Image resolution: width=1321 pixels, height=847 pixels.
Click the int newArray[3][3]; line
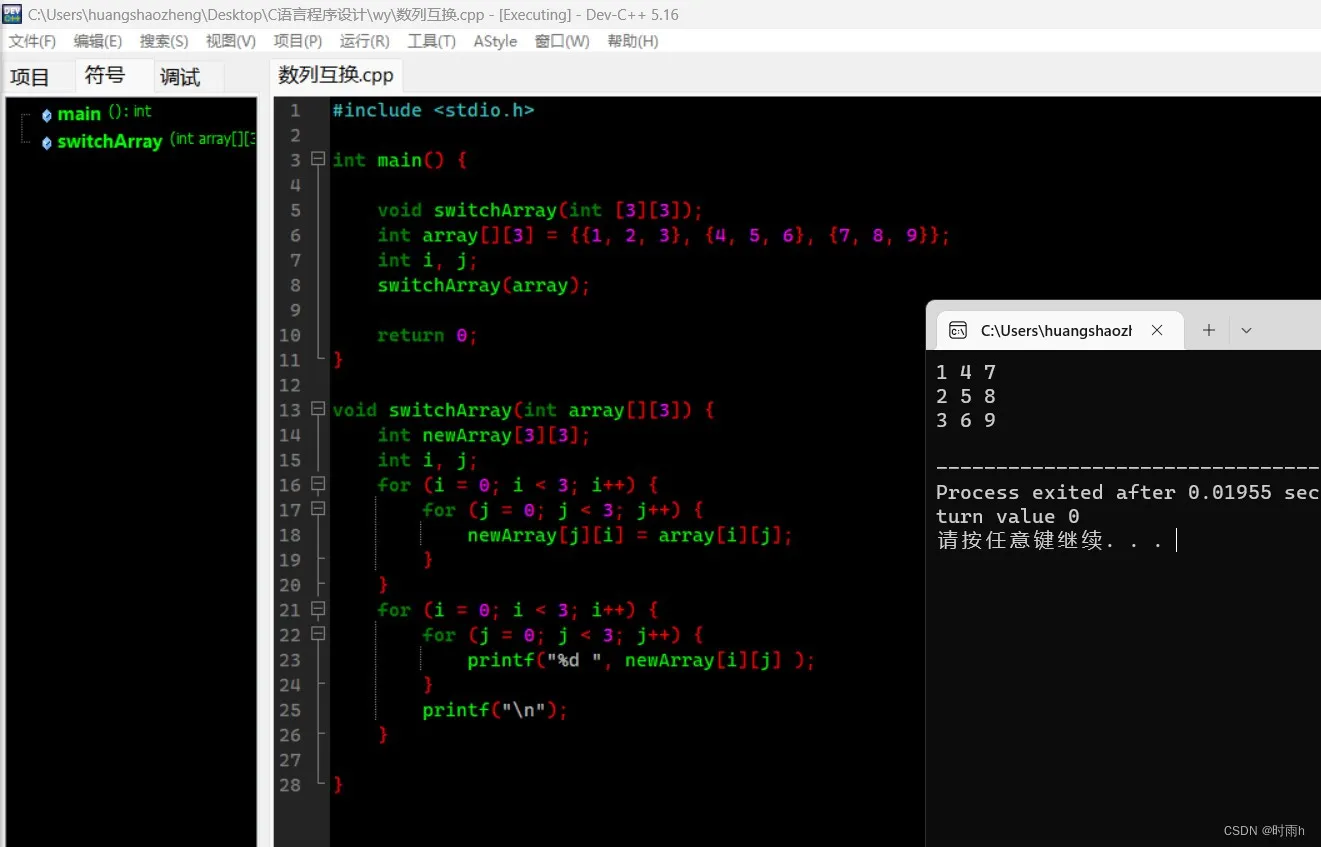pyautogui.click(x=484, y=435)
